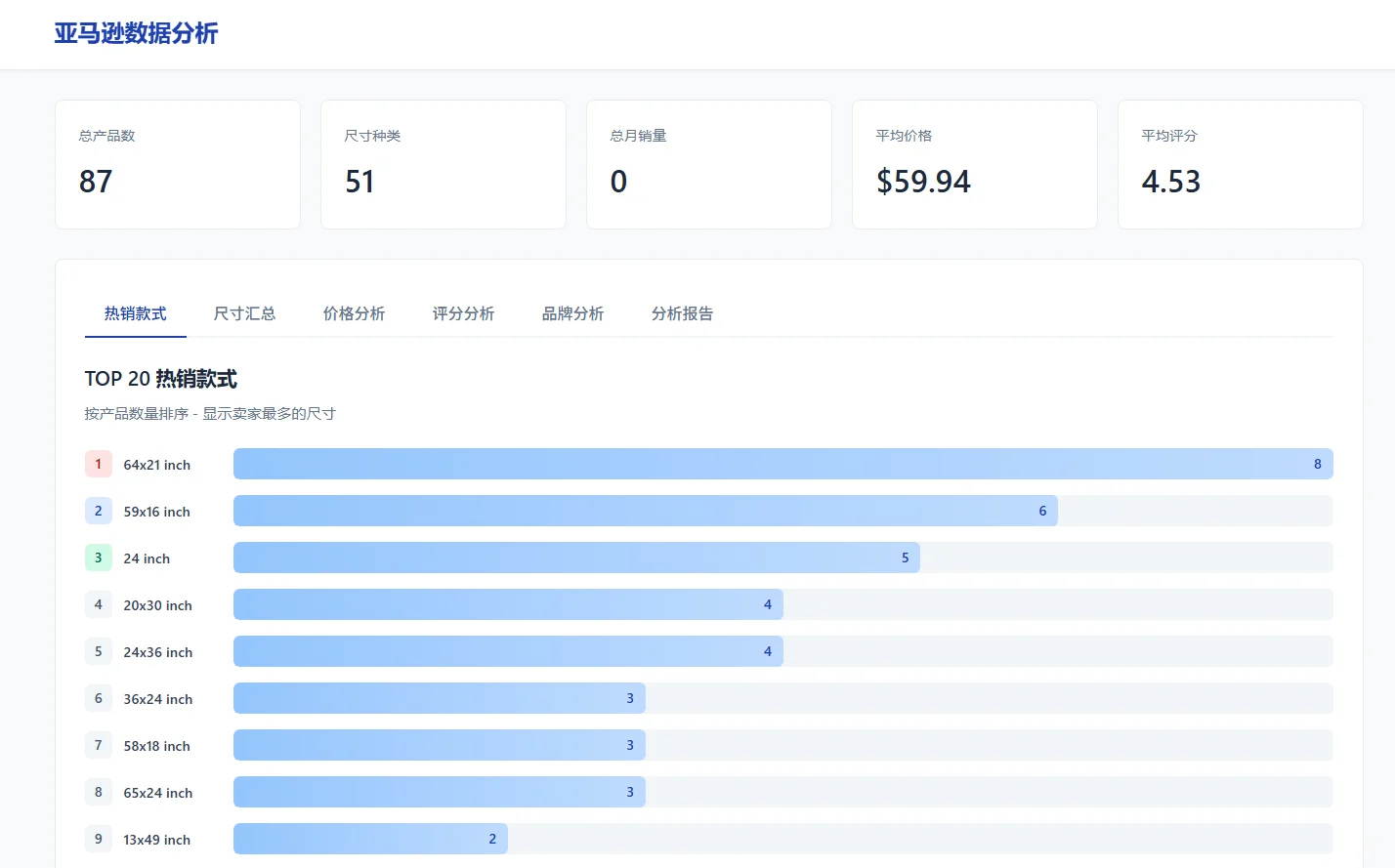This screenshot has height=868, width=1395.
Task: Click the 按产品数量排序 subtitle text
Action: click(210, 414)
